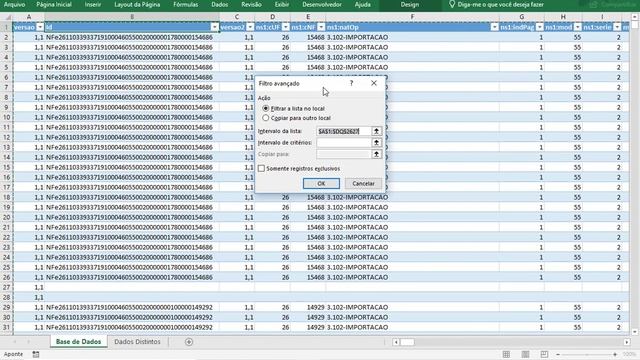Open the Exibir ribbon tab
640x360 pixels.
click(282, 4)
